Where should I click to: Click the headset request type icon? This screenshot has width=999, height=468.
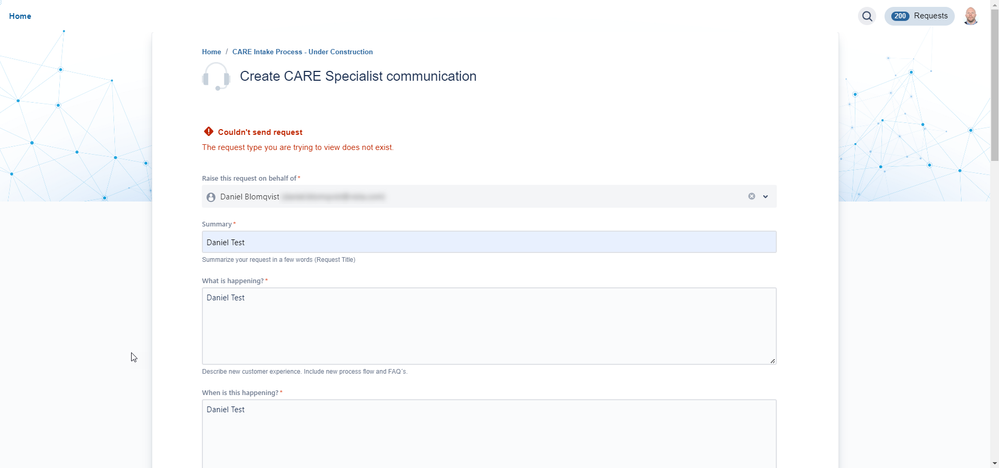pyautogui.click(x=216, y=77)
